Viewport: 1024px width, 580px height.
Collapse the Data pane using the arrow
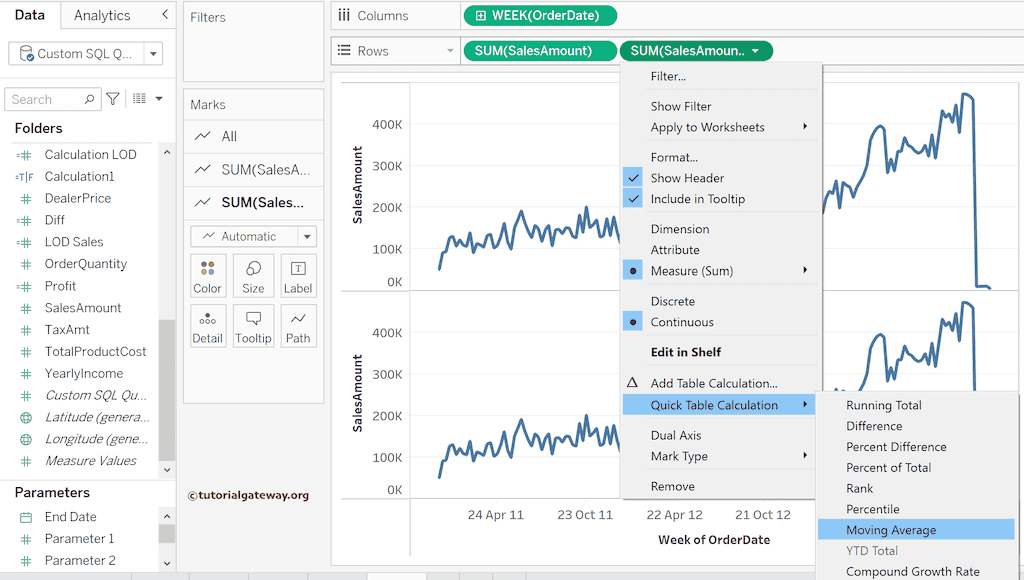165,15
